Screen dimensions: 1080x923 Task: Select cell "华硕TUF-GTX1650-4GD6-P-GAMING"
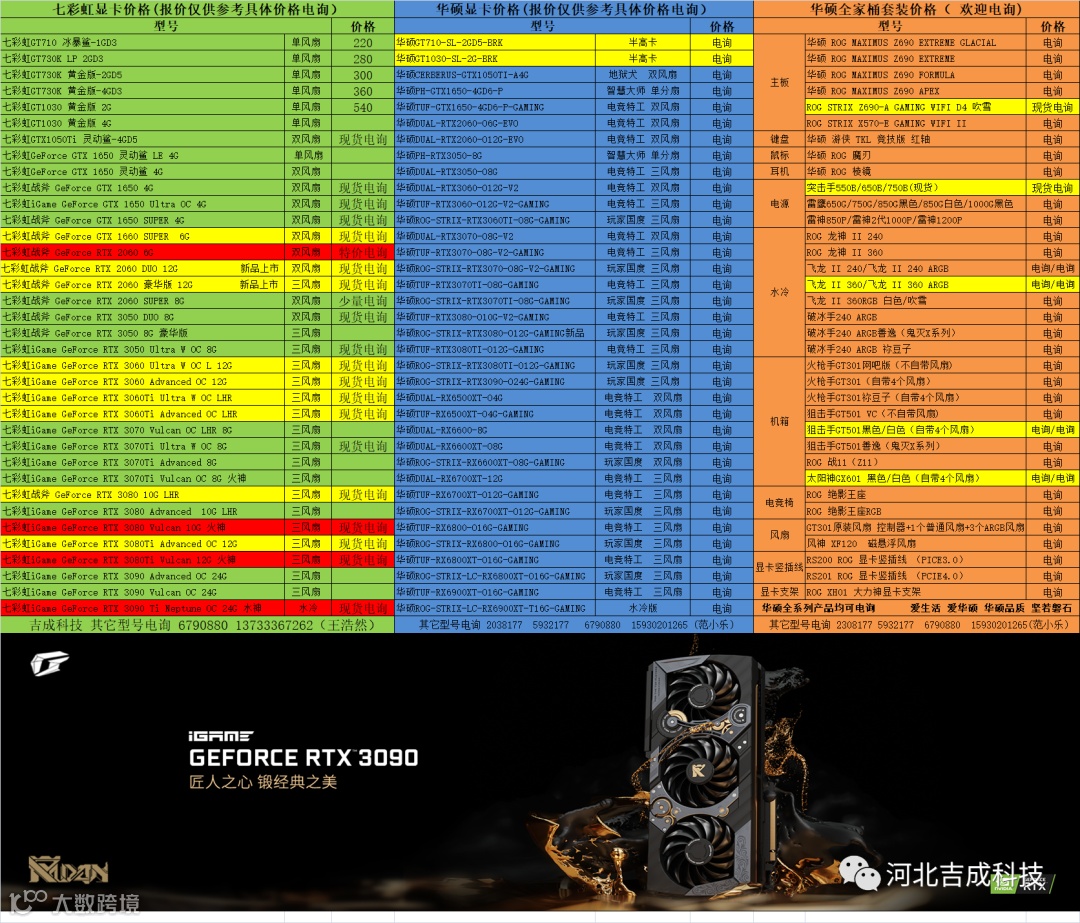click(495, 107)
